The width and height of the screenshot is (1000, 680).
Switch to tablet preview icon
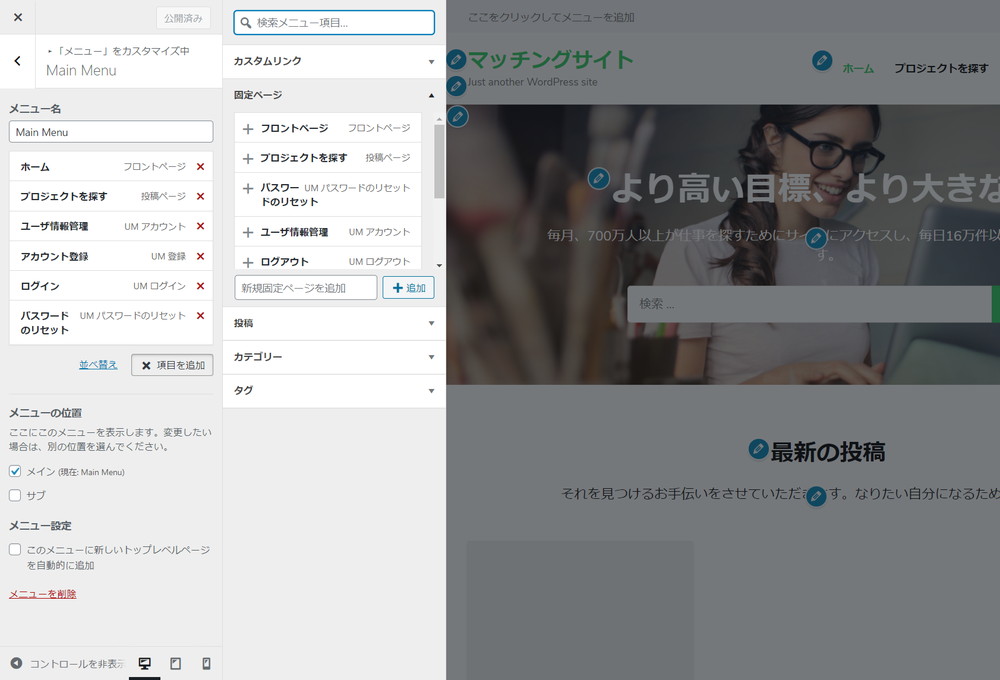pos(175,663)
